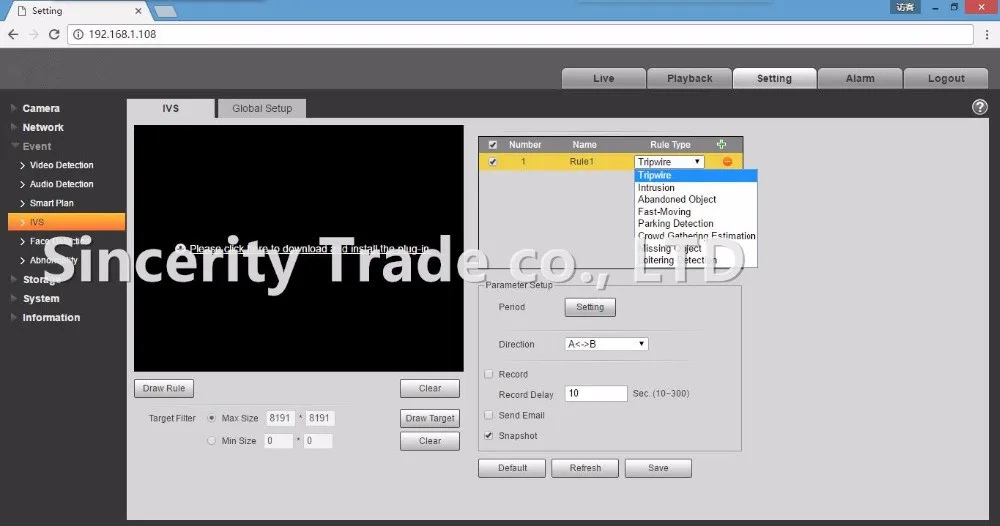Choose Crowd Gathering Estimation rule type
The height and width of the screenshot is (526, 1000).
click(x=696, y=236)
